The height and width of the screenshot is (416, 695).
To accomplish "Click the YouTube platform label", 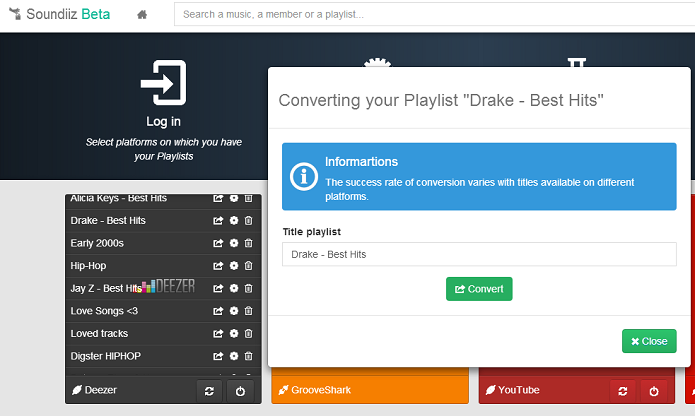I will point(513,390).
